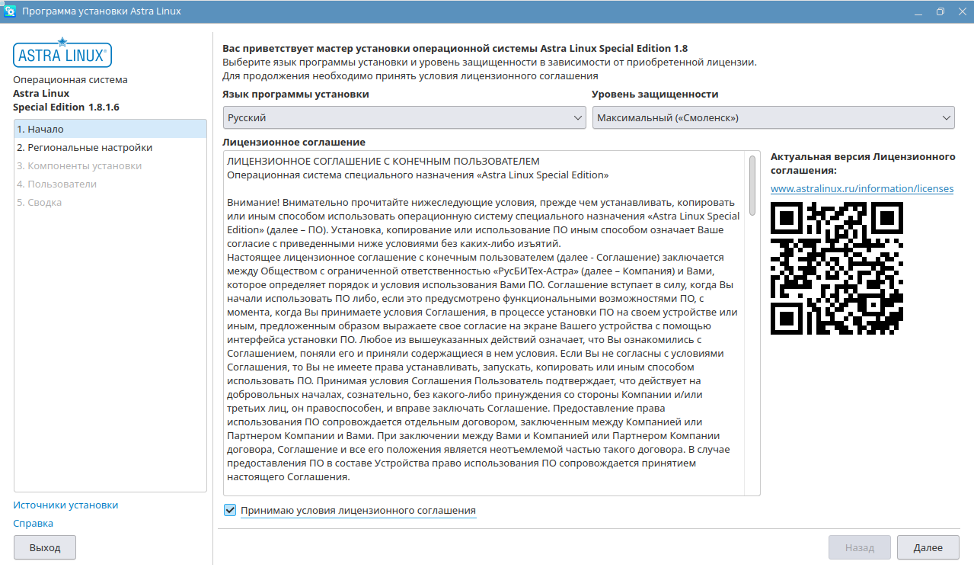The height and width of the screenshot is (575, 974).
Task: Click the license QR code image
Action: (x=837, y=268)
